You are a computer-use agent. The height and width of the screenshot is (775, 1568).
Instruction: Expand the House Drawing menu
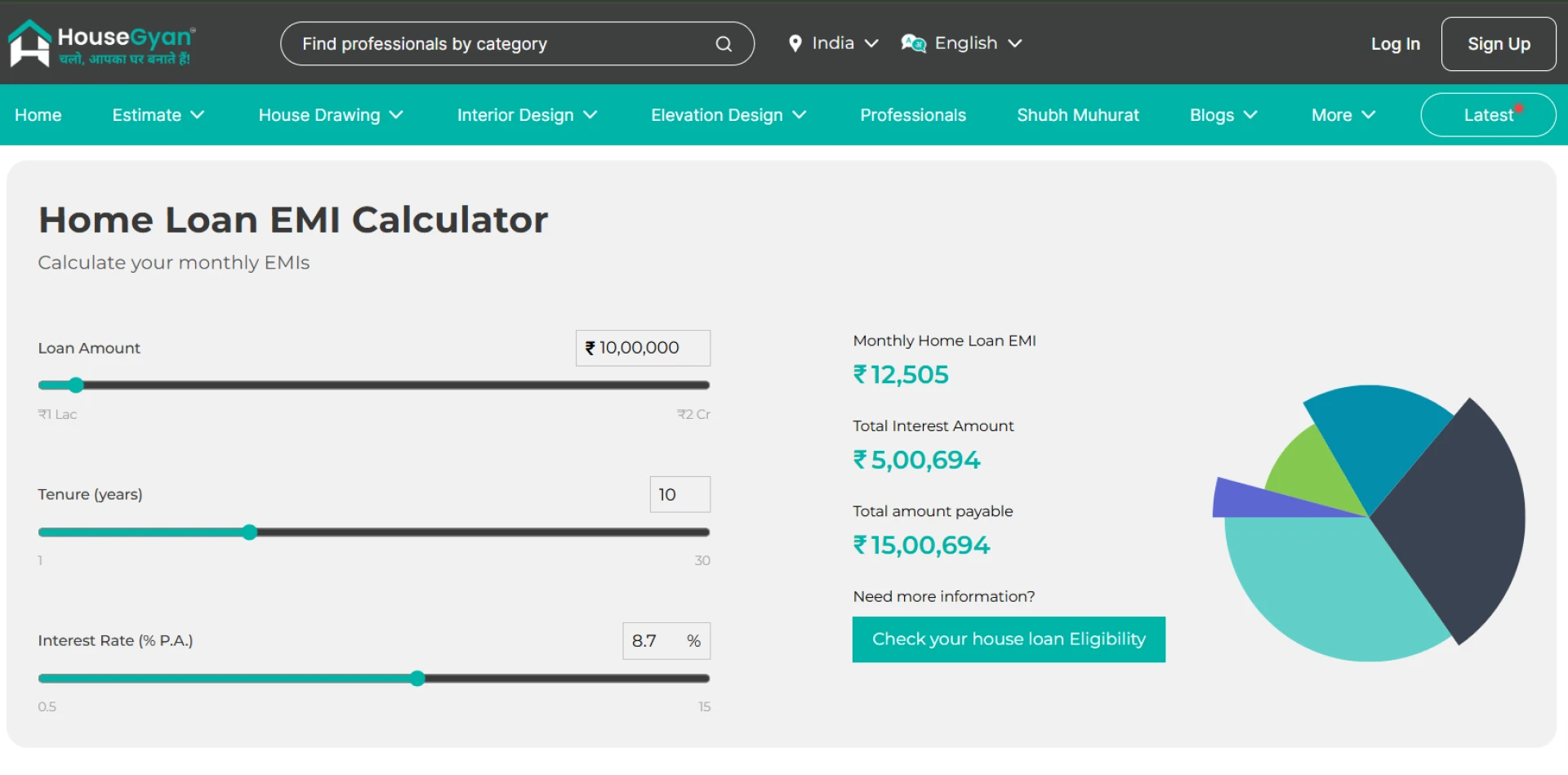pyautogui.click(x=331, y=115)
